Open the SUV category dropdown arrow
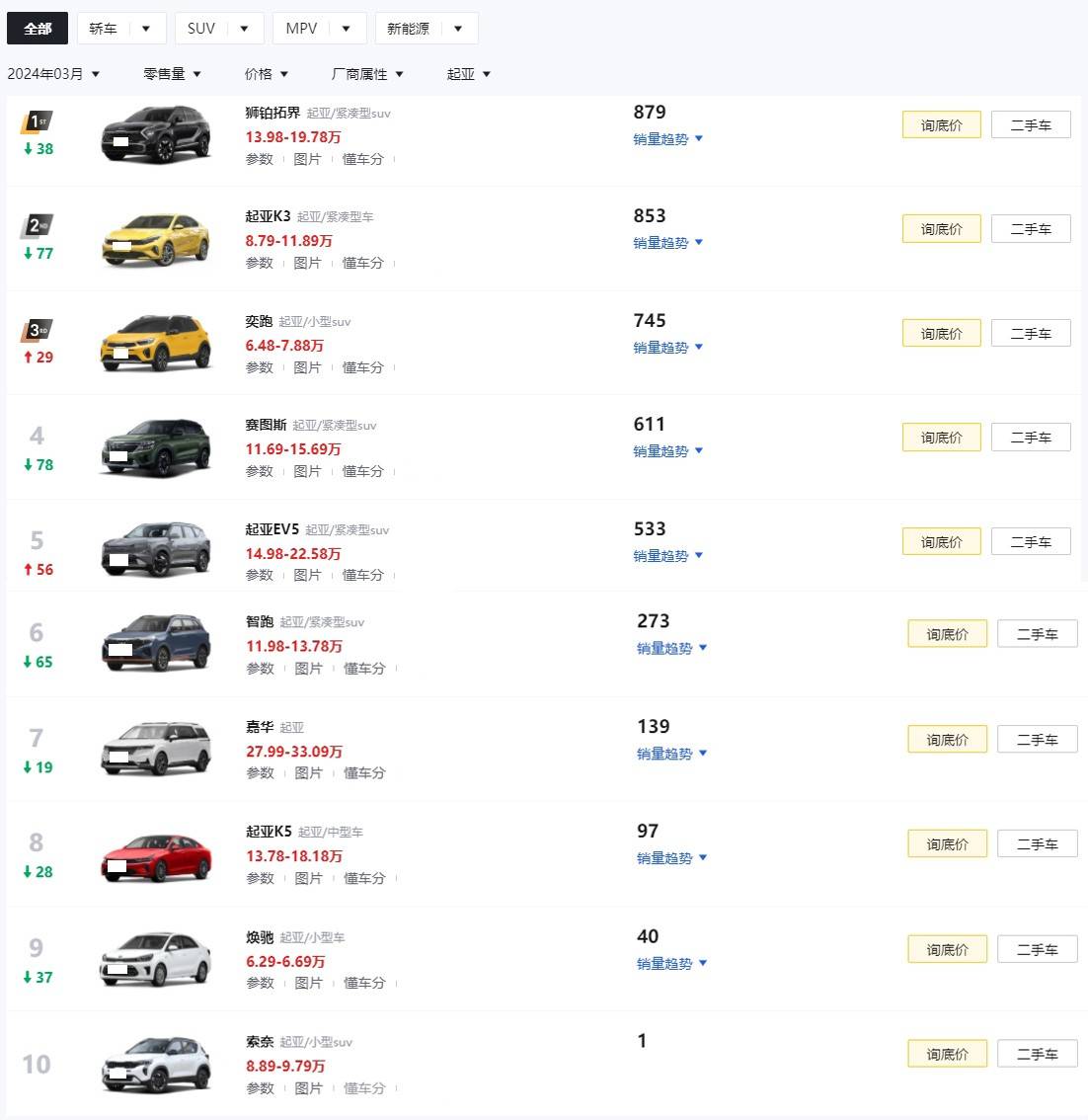This screenshot has width=1088, height=1120. (x=244, y=29)
